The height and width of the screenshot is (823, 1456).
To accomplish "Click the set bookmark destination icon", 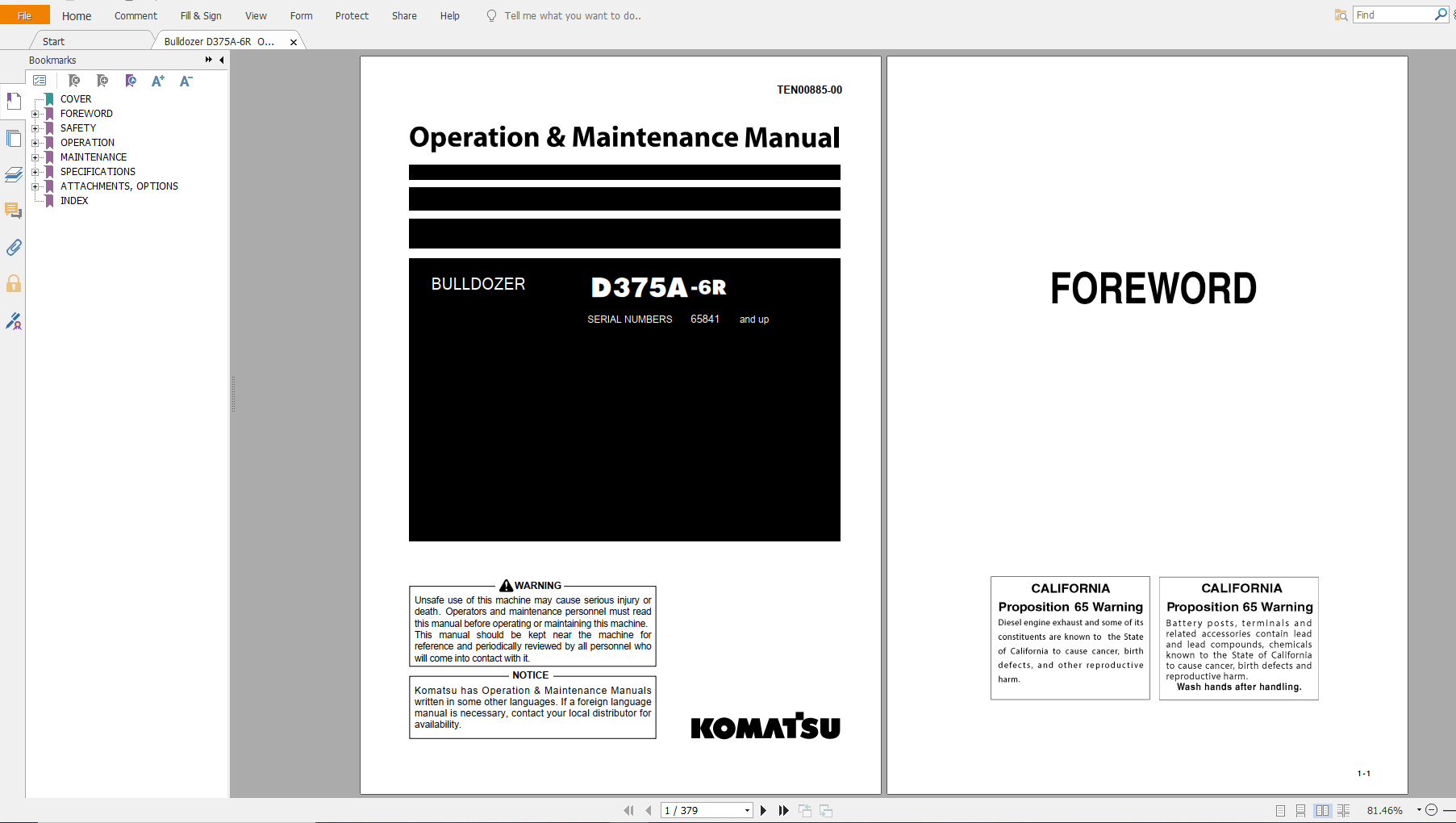I will pyautogui.click(x=131, y=81).
